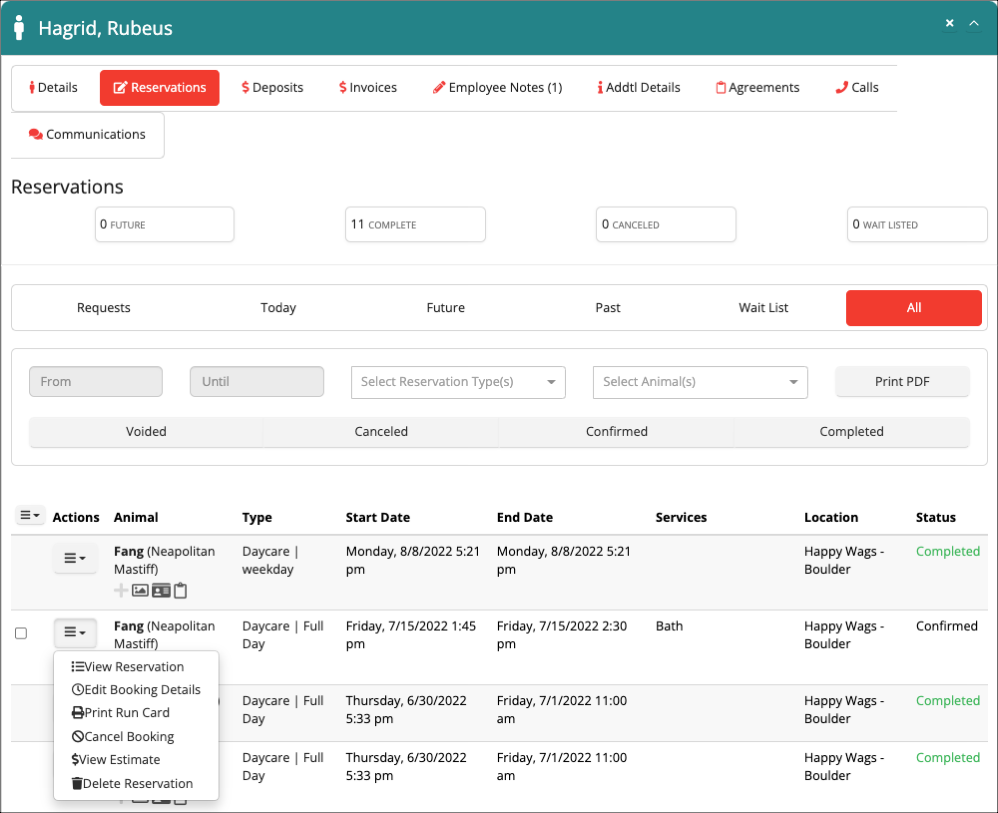Check the checkbox for the 7/15/2022 reservation
Image resolution: width=998 pixels, height=813 pixels.
coord(21,632)
